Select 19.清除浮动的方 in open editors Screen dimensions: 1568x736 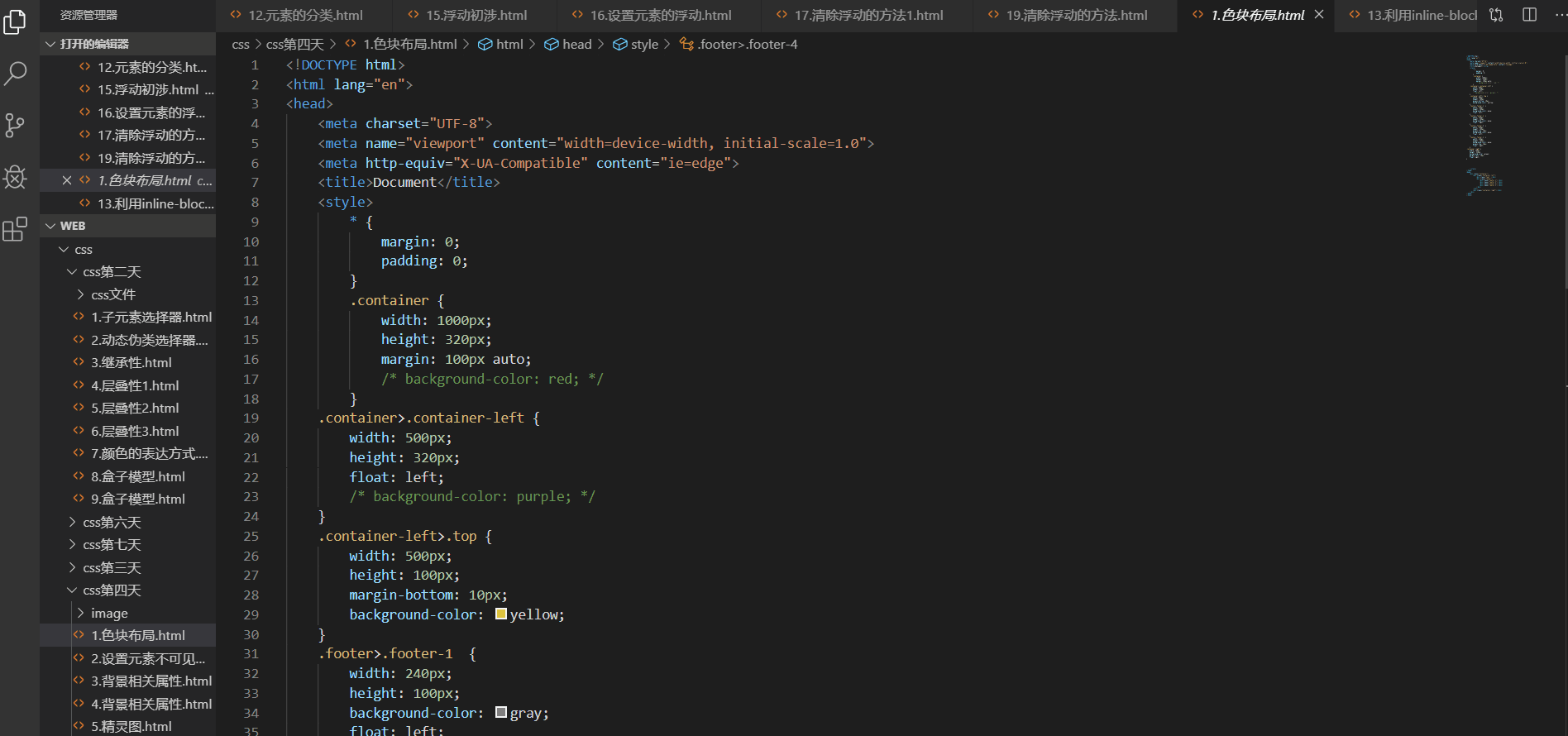click(x=128, y=158)
